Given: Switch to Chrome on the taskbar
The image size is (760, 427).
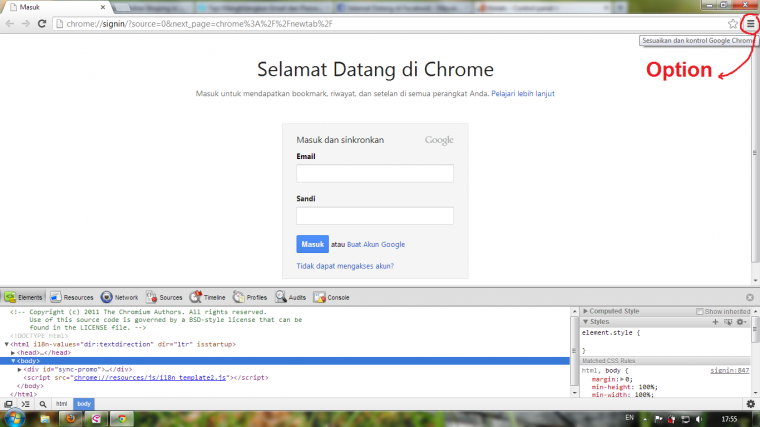Looking at the screenshot, I should (x=122, y=419).
